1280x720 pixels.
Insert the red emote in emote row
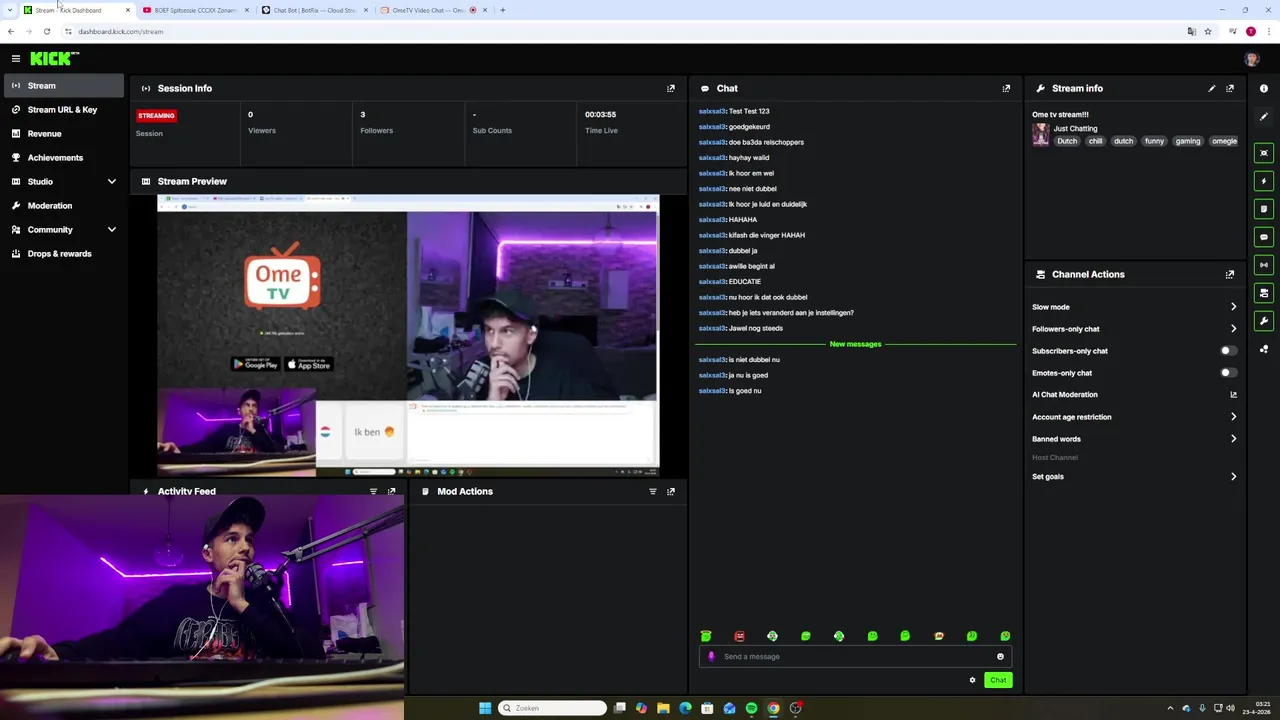click(739, 636)
